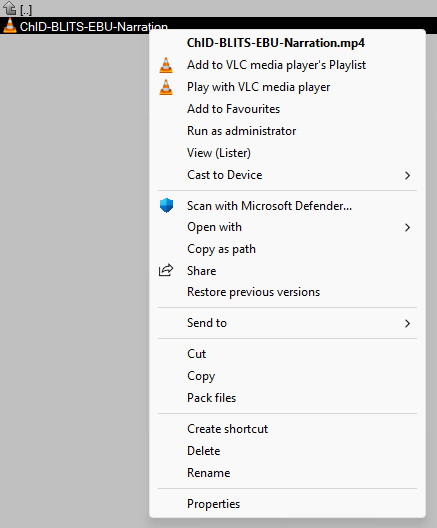Click the Share arrow icon
This screenshot has height=528, width=437.
pos(166,270)
